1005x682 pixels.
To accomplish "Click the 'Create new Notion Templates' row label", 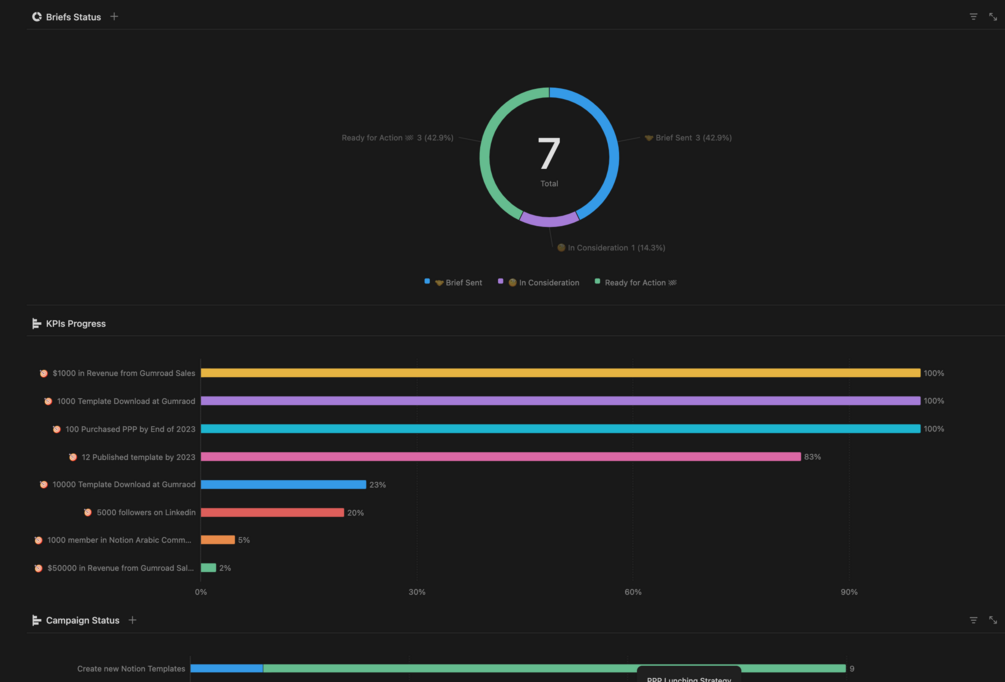I will click(x=131, y=669).
